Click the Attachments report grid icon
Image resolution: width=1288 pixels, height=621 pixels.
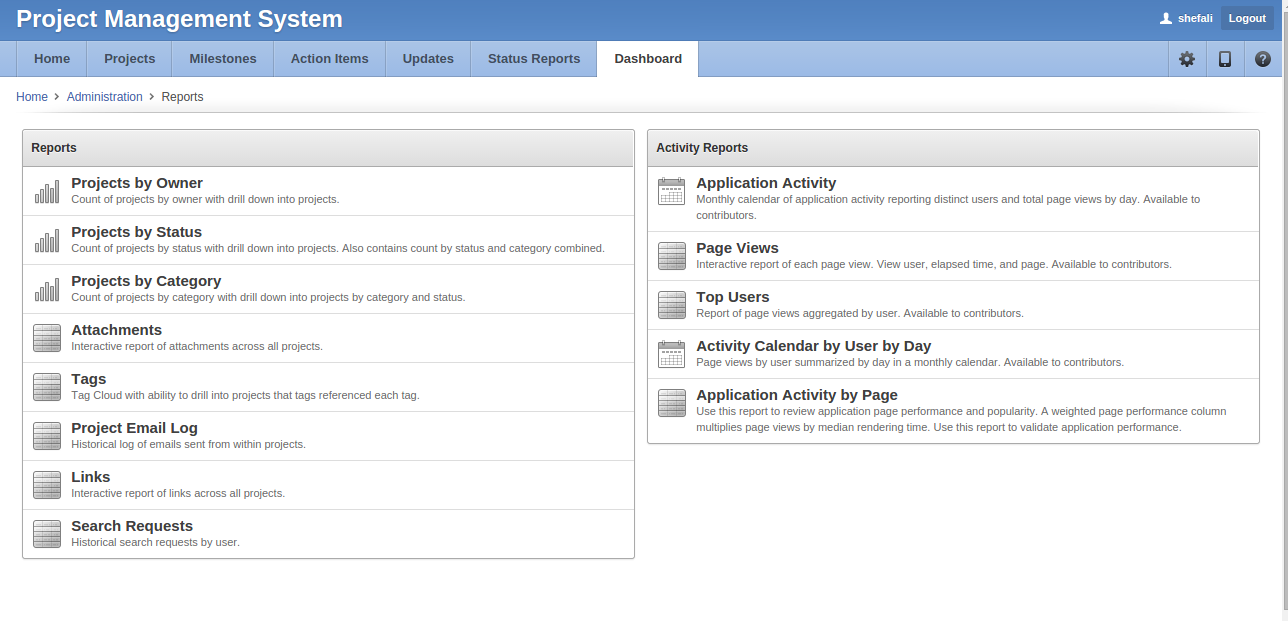coord(47,338)
